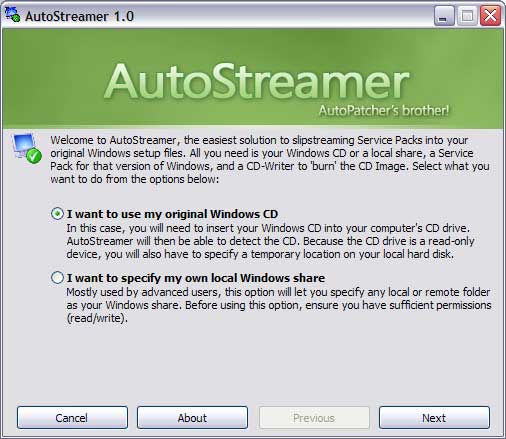Minimize the AutoStreamer window
Image resolution: width=506 pixels, height=439 pixels.
pyautogui.click(x=444, y=16)
